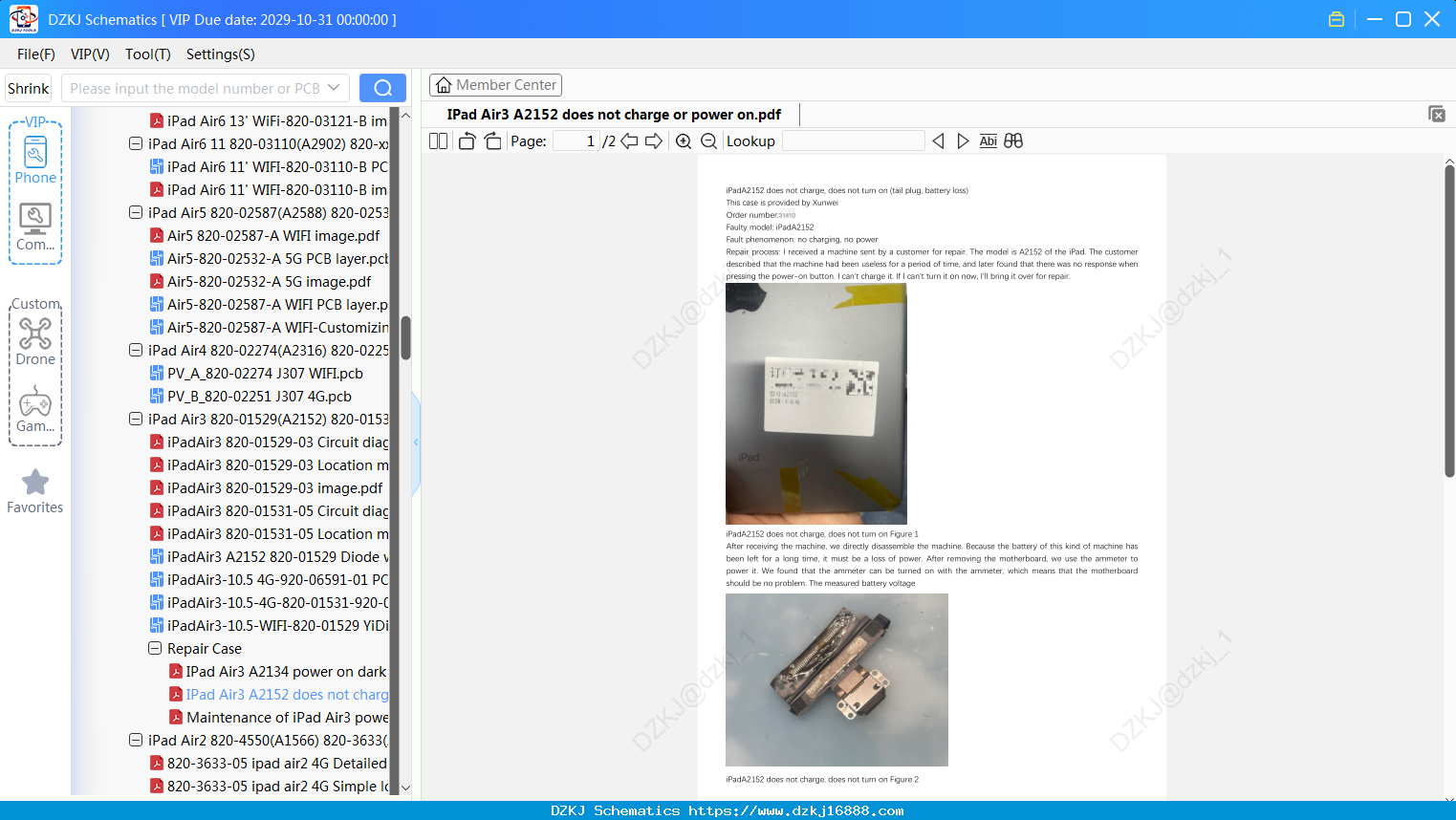Screen dimensions: 1456x820
Task: Go to previous page arrow
Action: (629, 140)
